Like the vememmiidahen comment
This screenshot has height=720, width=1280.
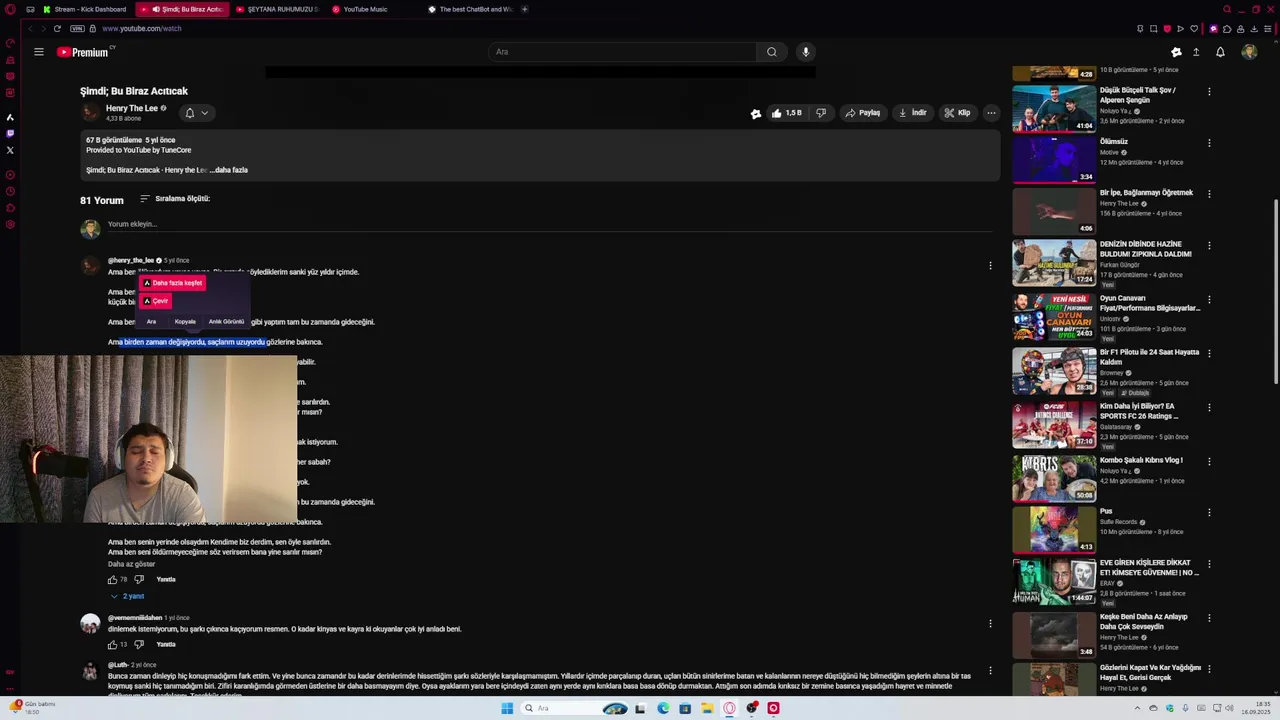(x=113, y=644)
